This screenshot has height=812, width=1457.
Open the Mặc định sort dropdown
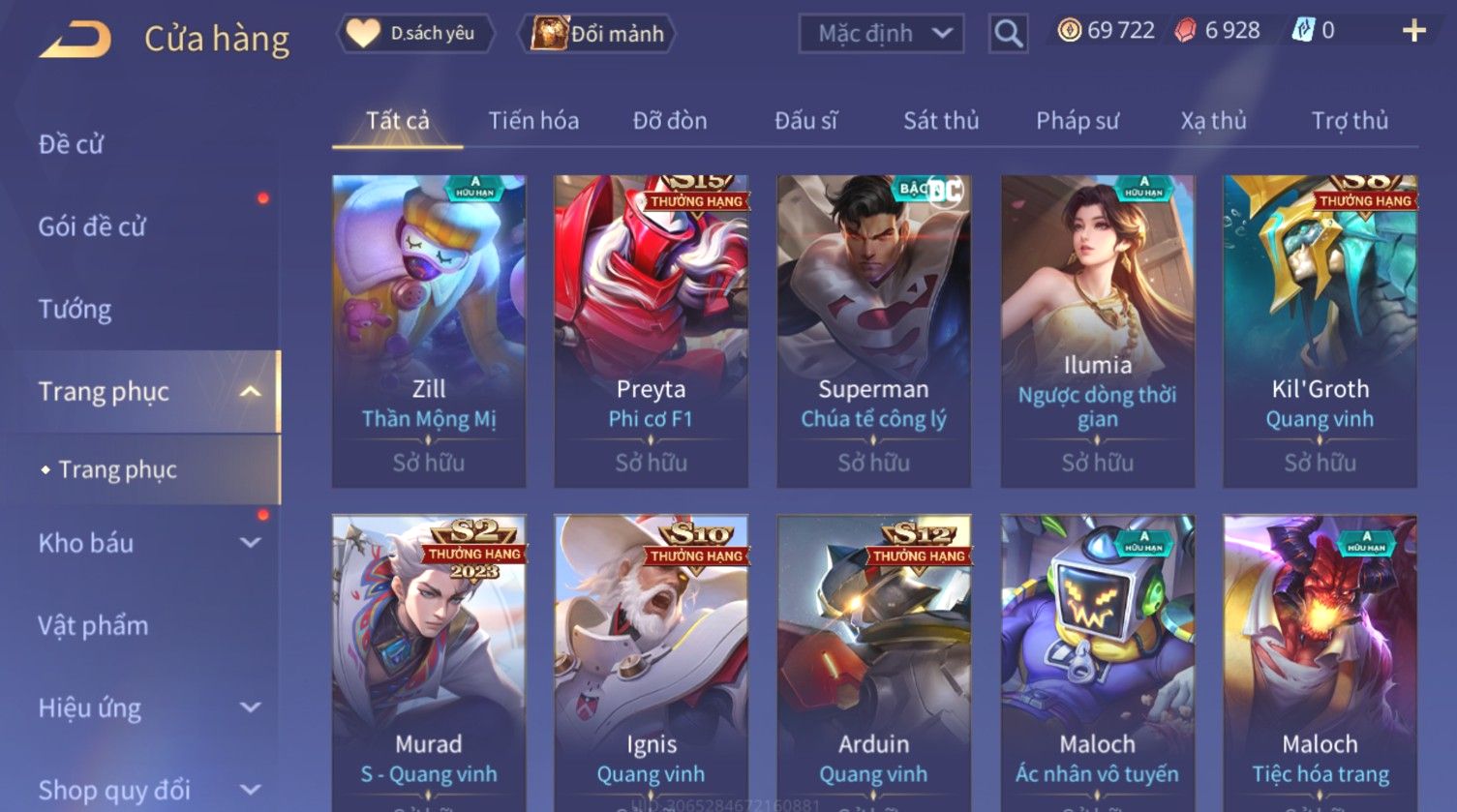click(881, 34)
